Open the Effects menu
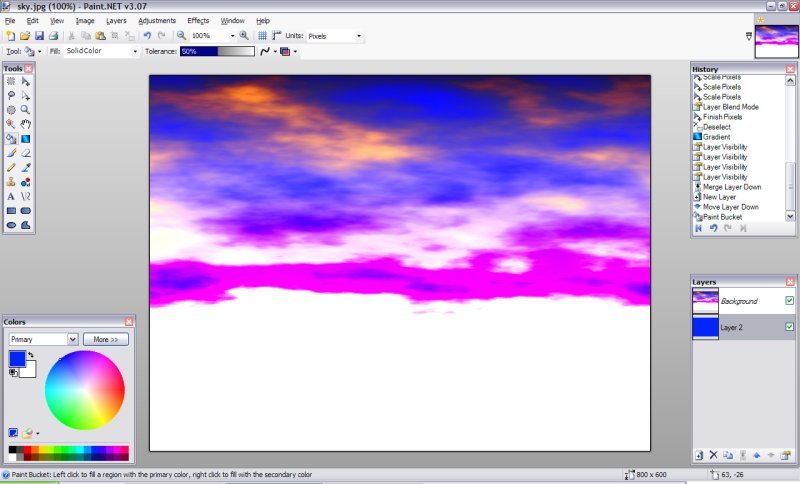 click(x=198, y=20)
